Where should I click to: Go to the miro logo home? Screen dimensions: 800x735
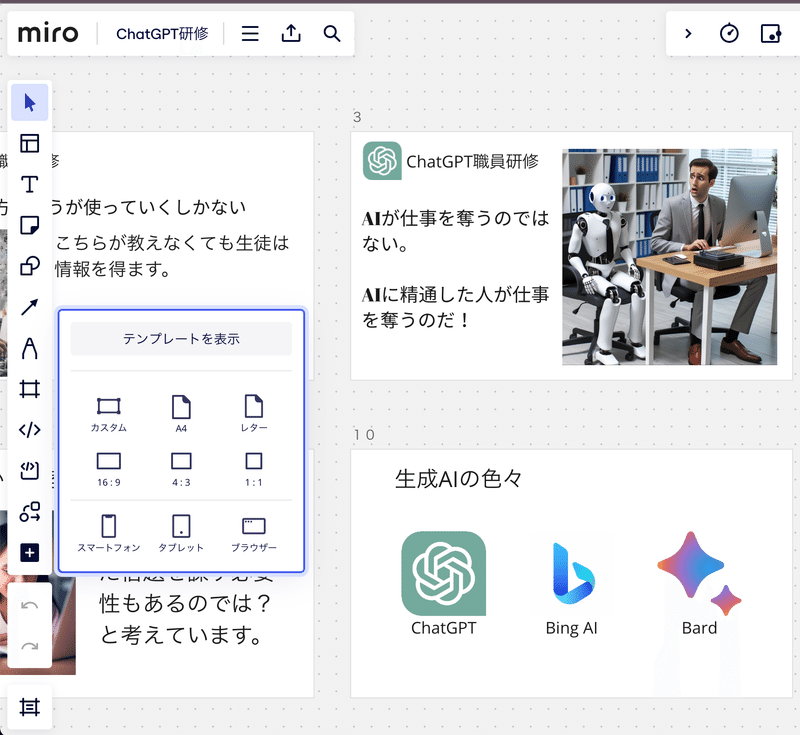click(x=48, y=34)
